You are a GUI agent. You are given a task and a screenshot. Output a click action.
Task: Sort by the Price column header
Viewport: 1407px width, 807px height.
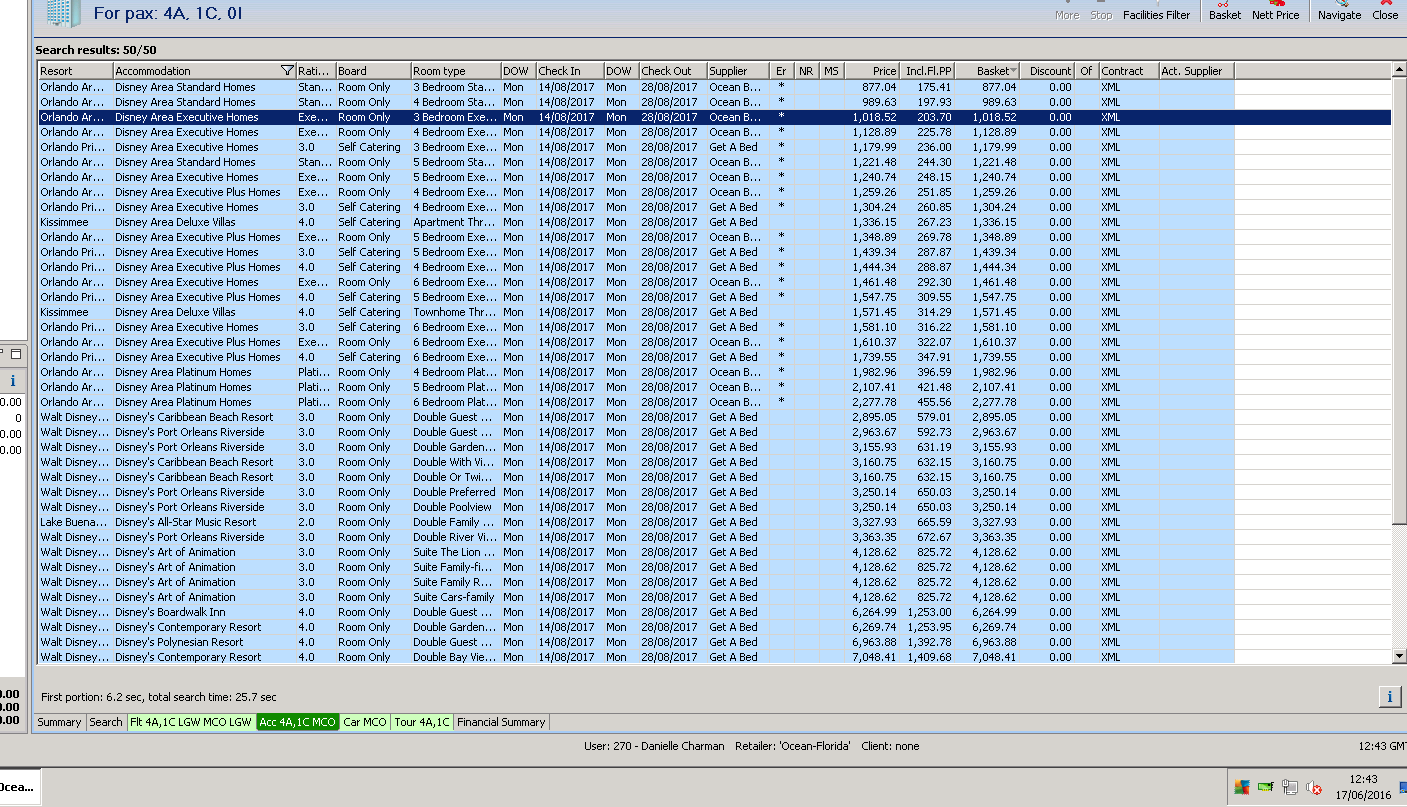(x=871, y=71)
